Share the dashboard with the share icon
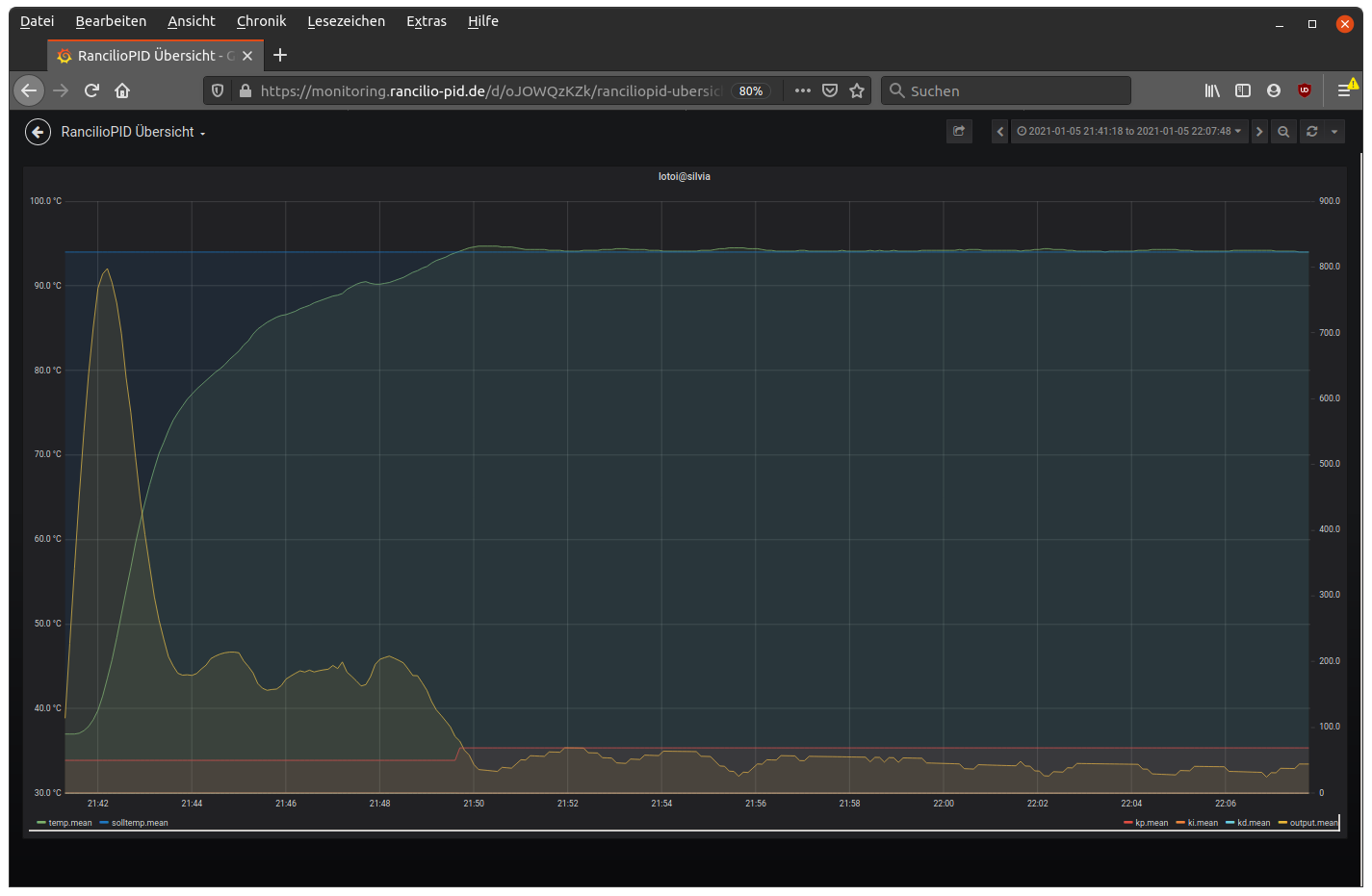The image size is (1372, 896). (x=959, y=132)
